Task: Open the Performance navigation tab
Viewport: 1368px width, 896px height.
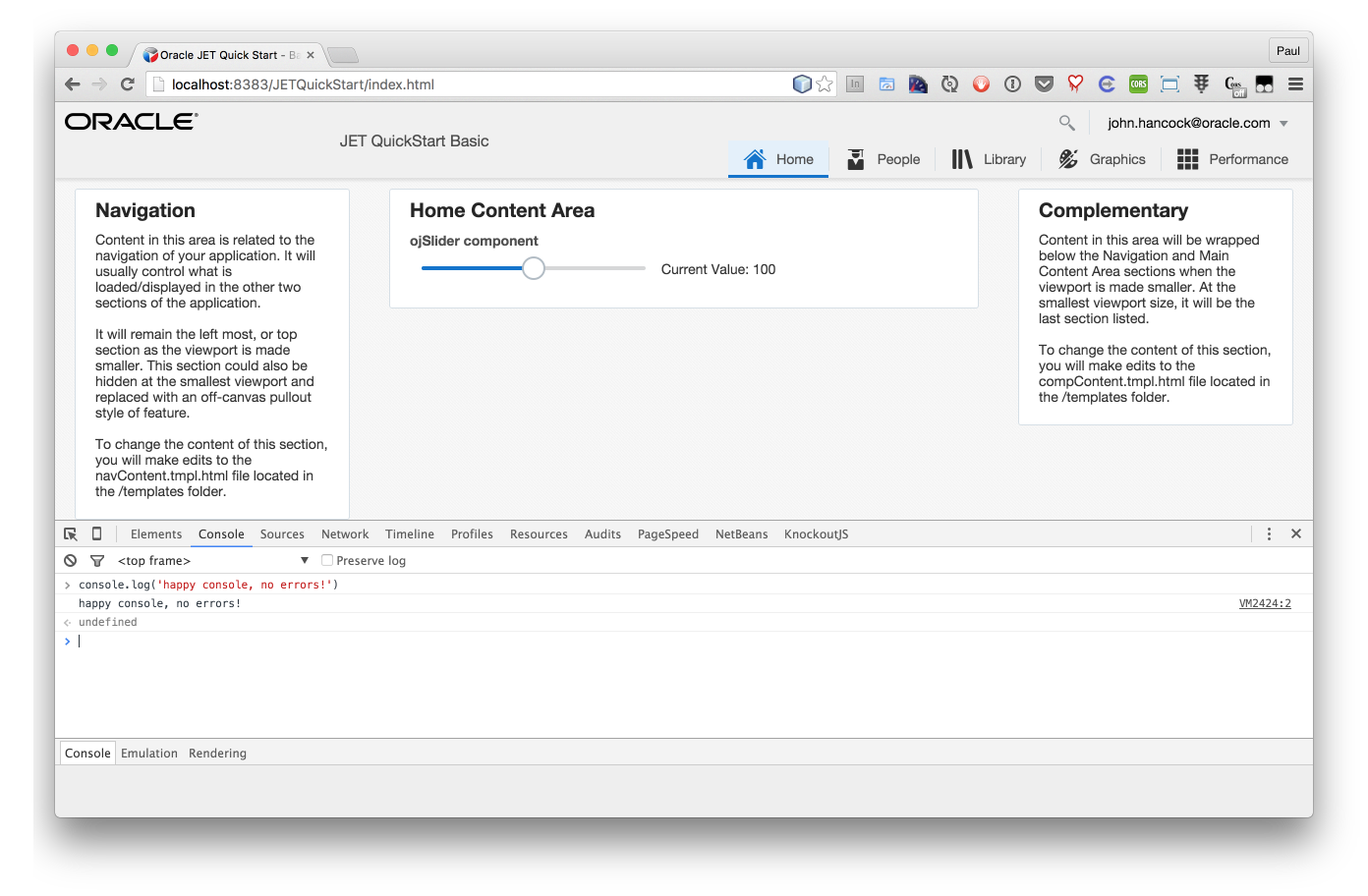Action: tap(1232, 159)
